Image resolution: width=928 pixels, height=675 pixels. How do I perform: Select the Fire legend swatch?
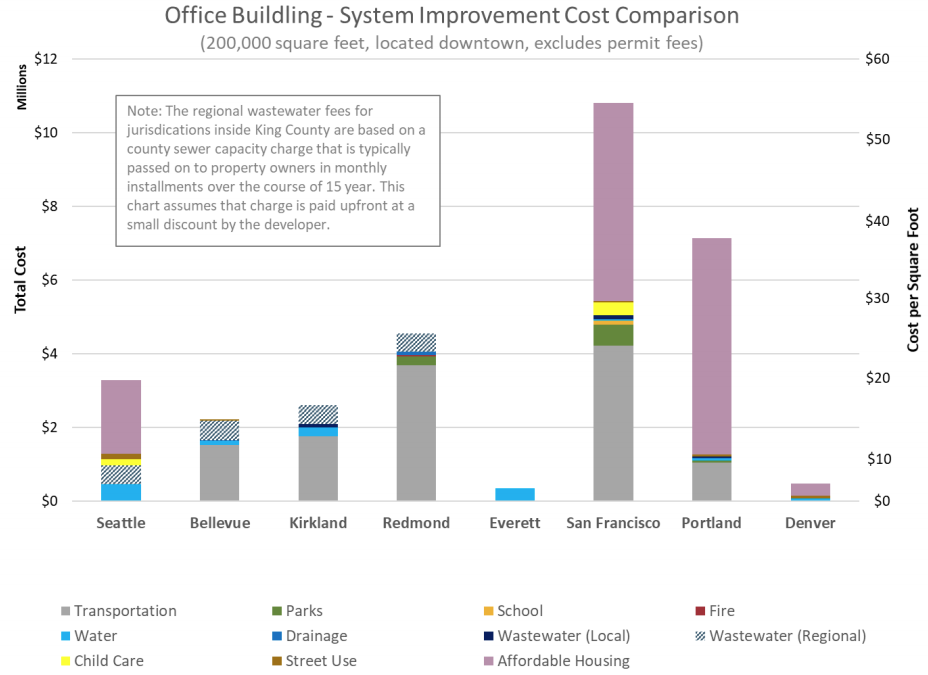click(701, 611)
